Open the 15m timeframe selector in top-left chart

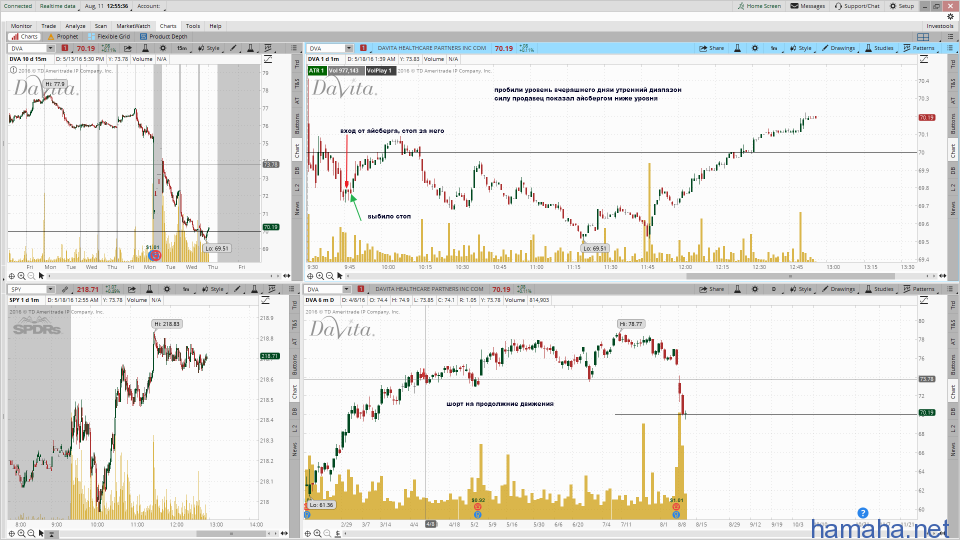182,48
